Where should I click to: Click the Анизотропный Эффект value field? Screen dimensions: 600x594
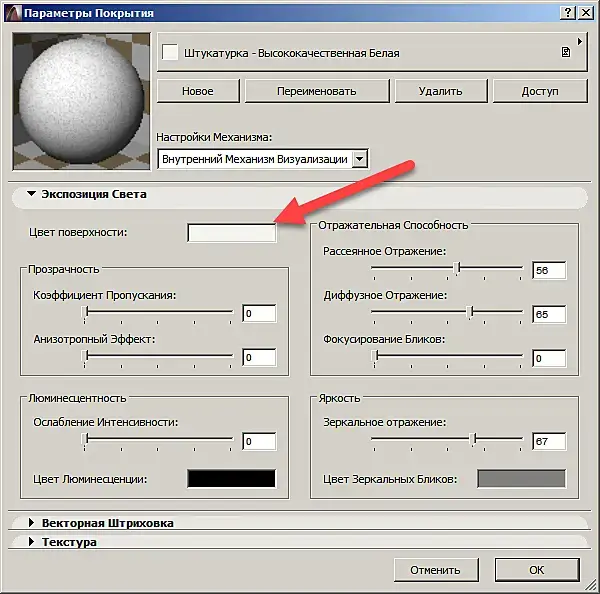(x=259, y=357)
